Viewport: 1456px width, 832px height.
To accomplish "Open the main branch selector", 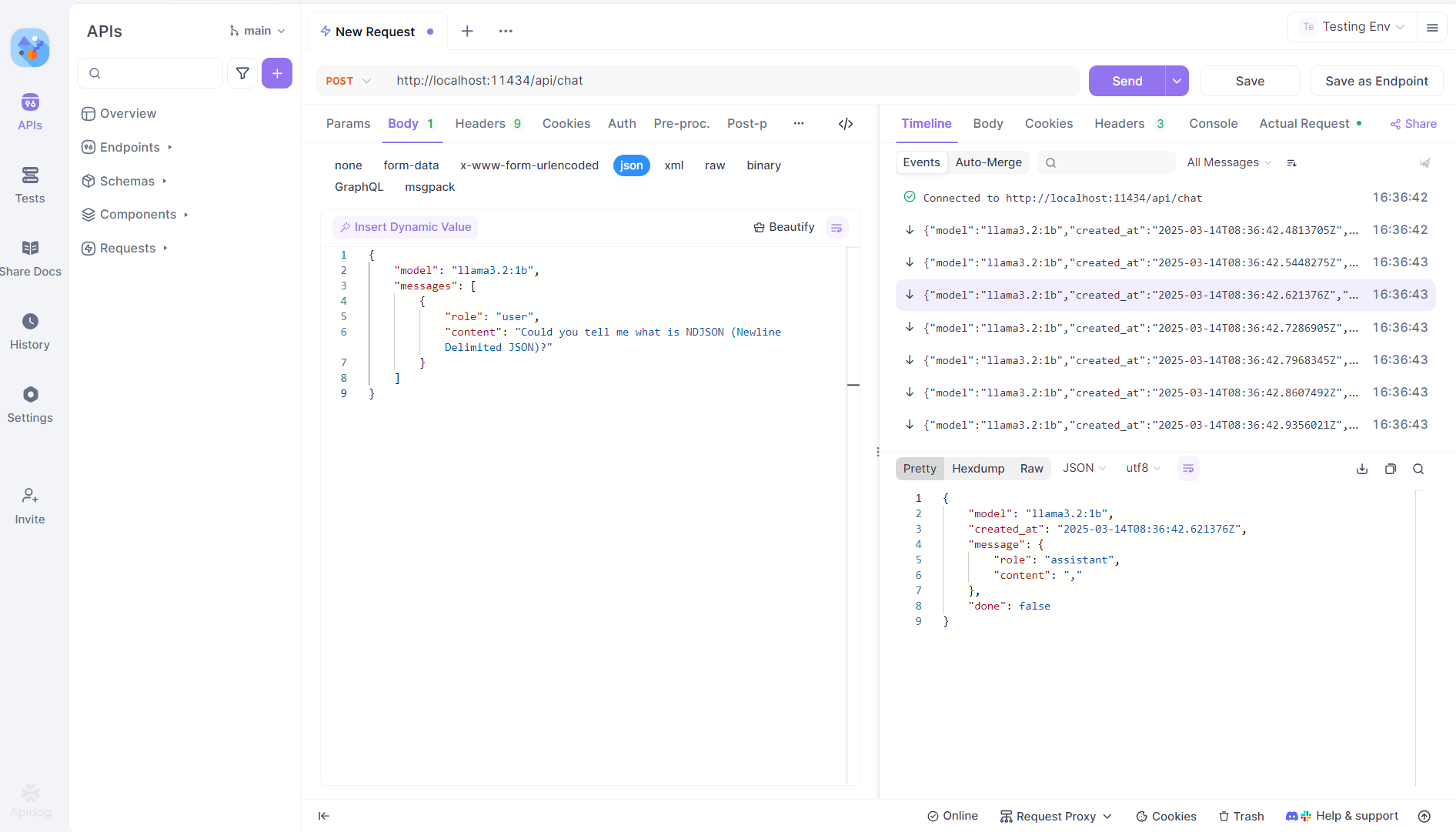I will pyautogui.click(x=258, y=31).
